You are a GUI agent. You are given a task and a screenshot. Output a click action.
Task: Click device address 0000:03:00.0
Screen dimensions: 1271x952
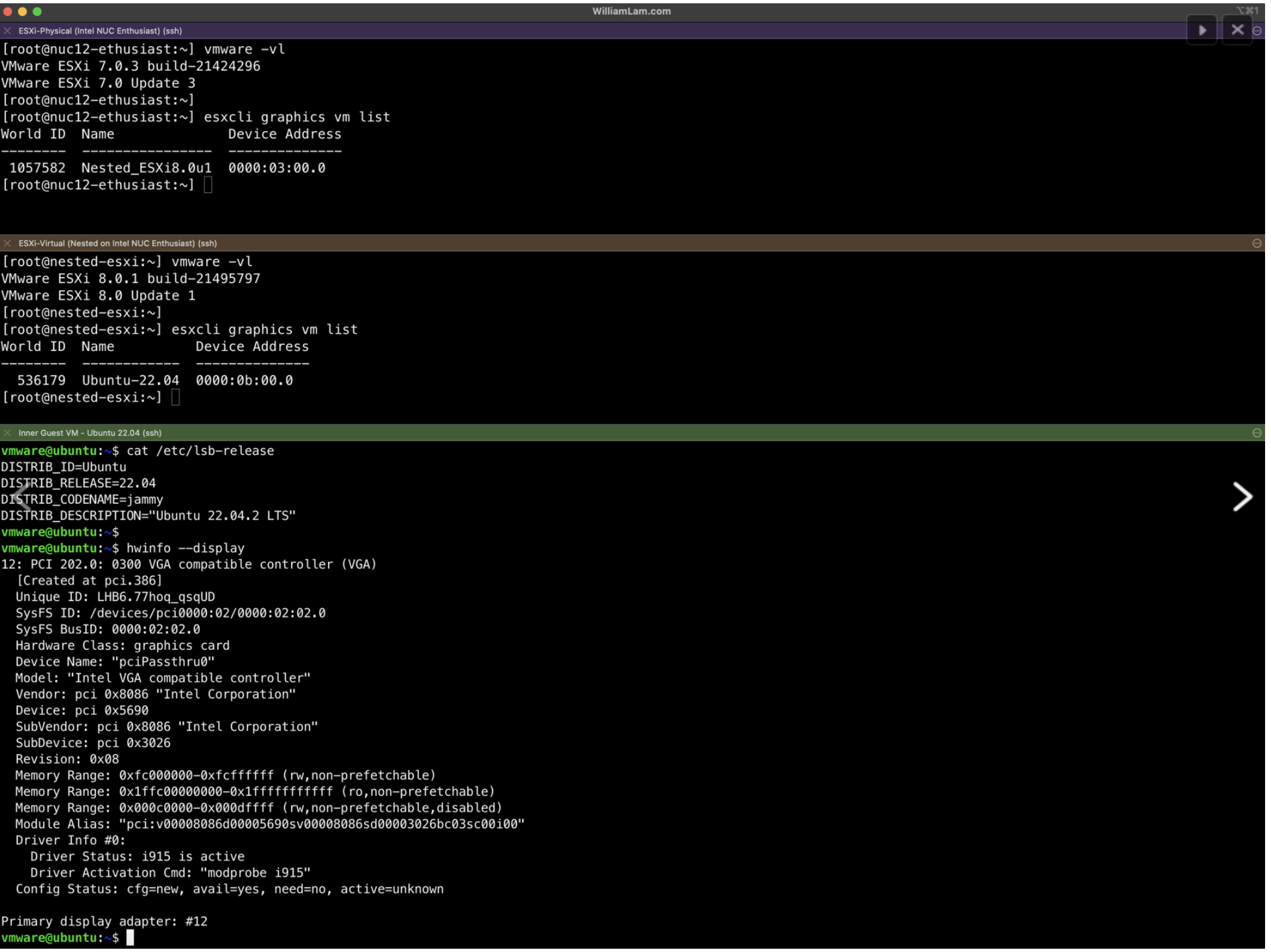(x=278, y=169)
